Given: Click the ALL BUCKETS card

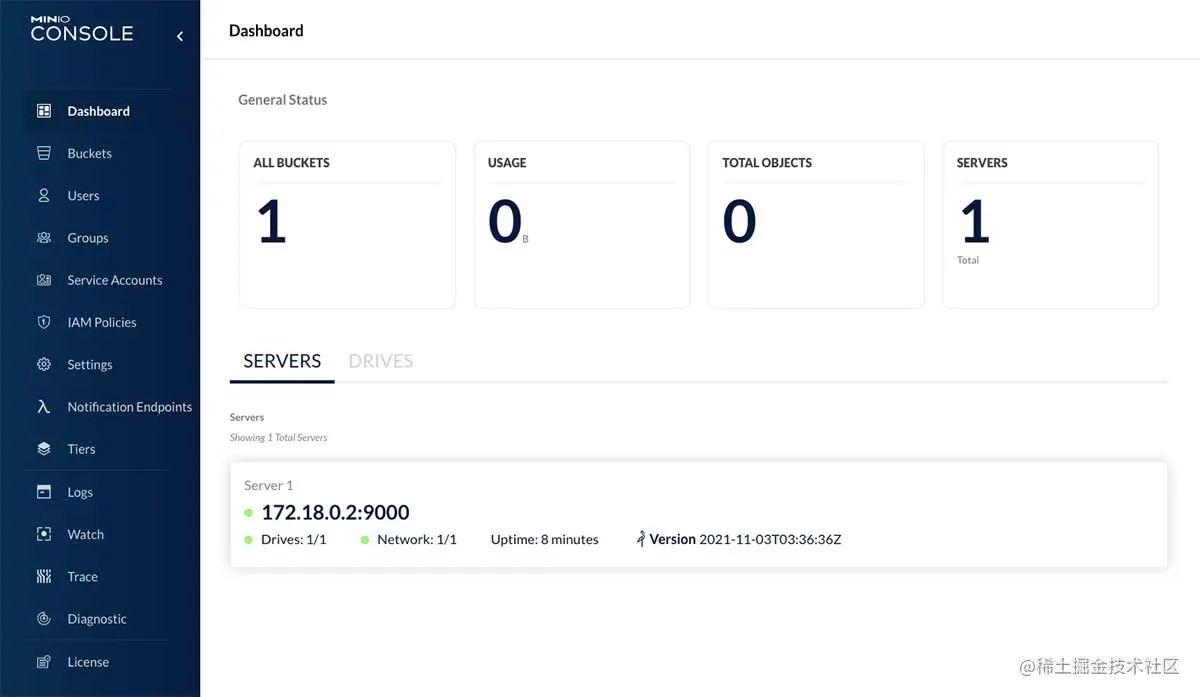Looking at the screenshot, I should (347, 224).
